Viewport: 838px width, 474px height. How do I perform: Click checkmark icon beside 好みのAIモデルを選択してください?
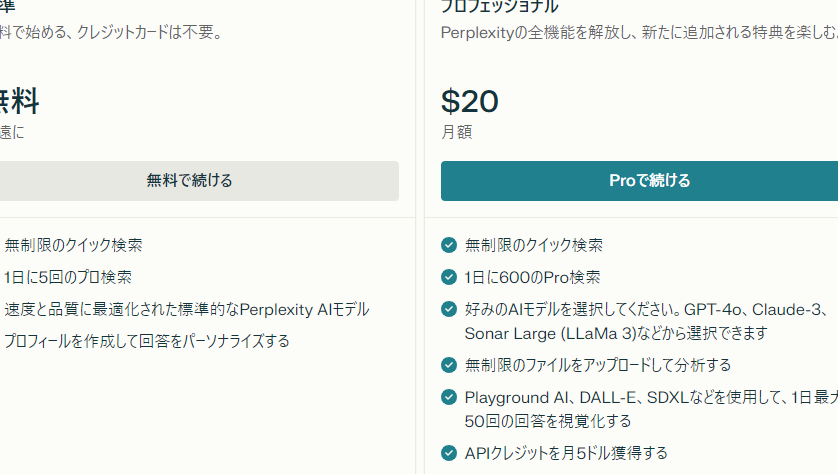point(449,309)
